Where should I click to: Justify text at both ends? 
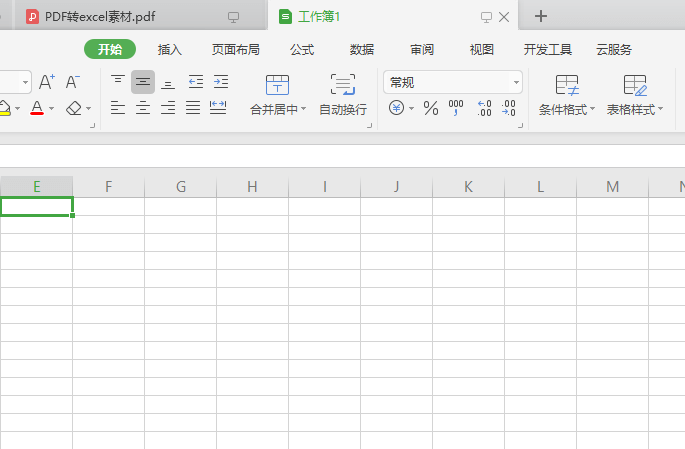[x=193, y=107]
